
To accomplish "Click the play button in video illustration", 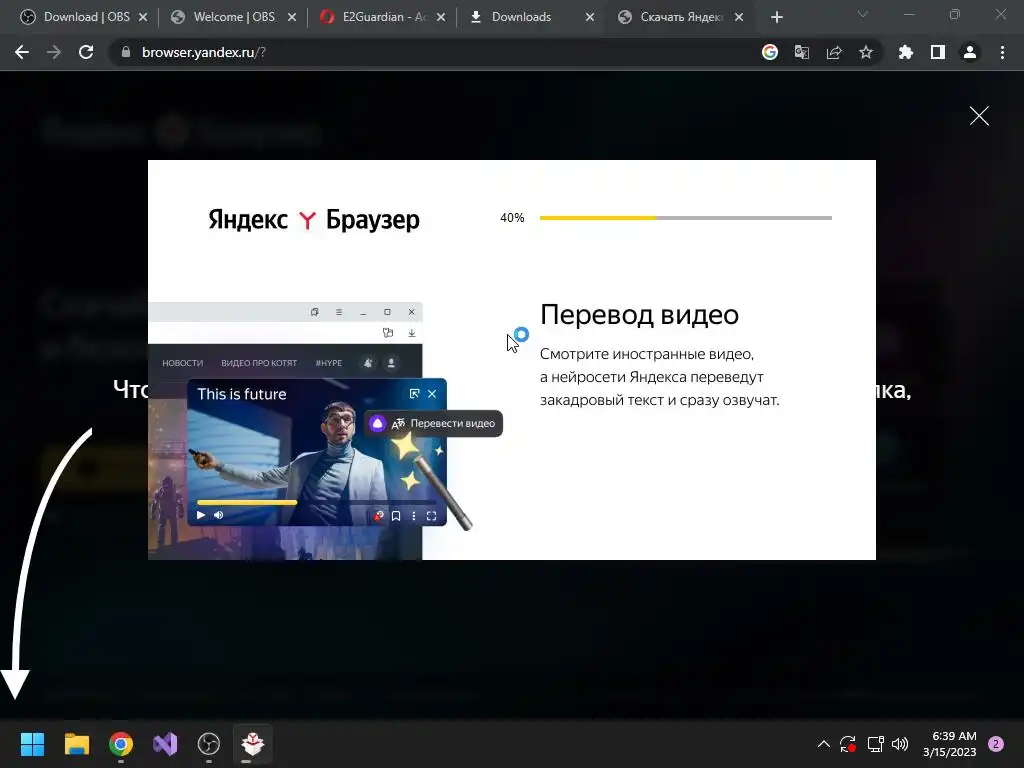I will [x=201, y=515].
